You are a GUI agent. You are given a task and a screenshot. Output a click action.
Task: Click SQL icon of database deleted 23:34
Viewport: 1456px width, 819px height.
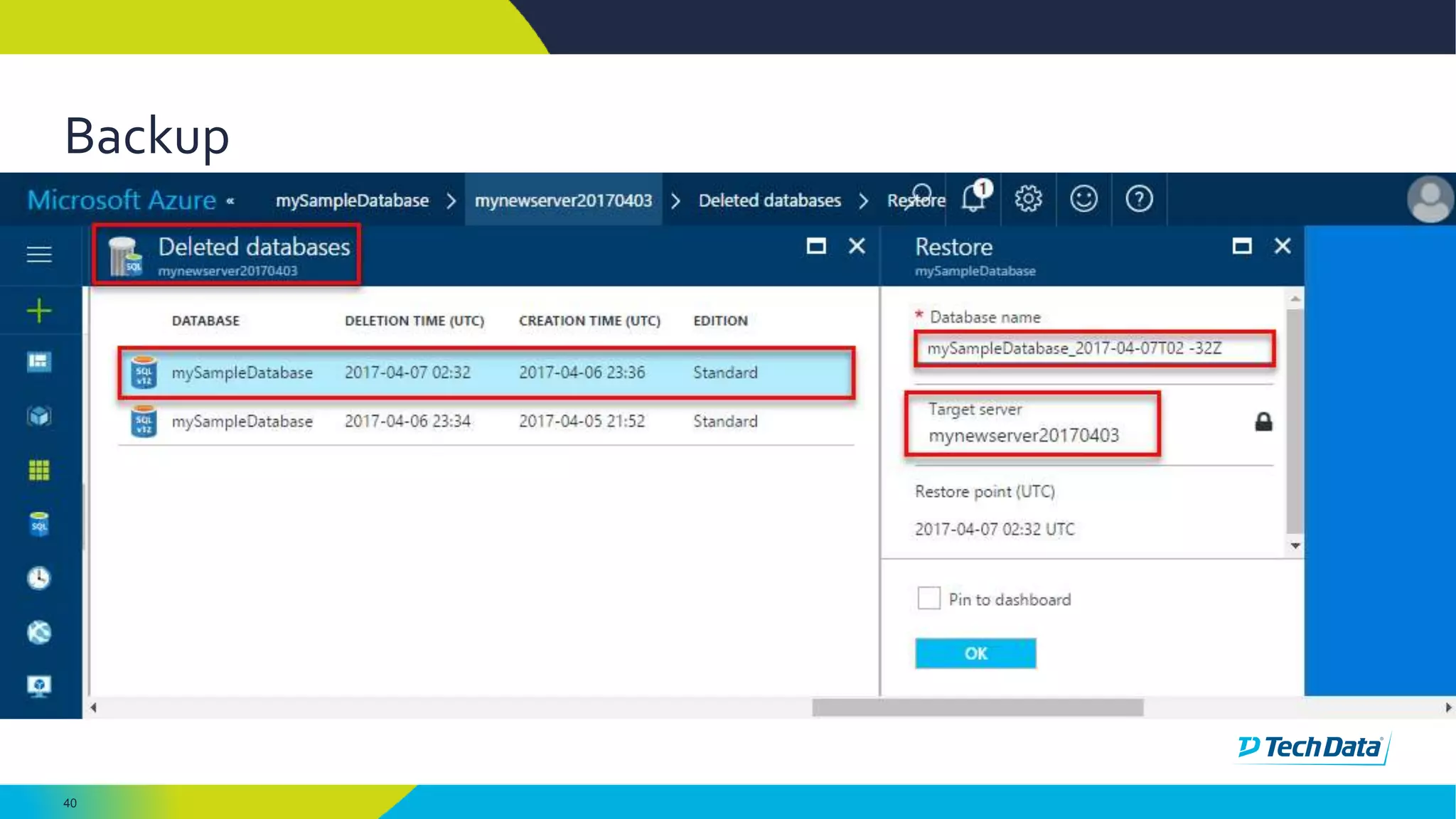click(144, 422)
